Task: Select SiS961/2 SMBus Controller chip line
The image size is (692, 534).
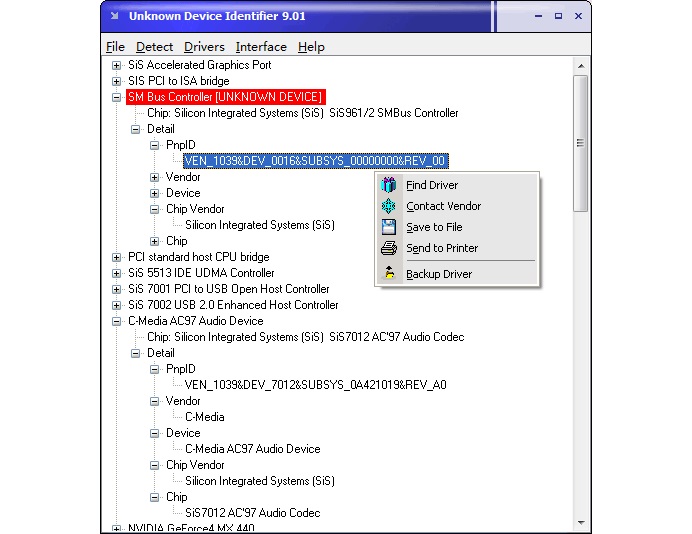Action: coord(303,113)
